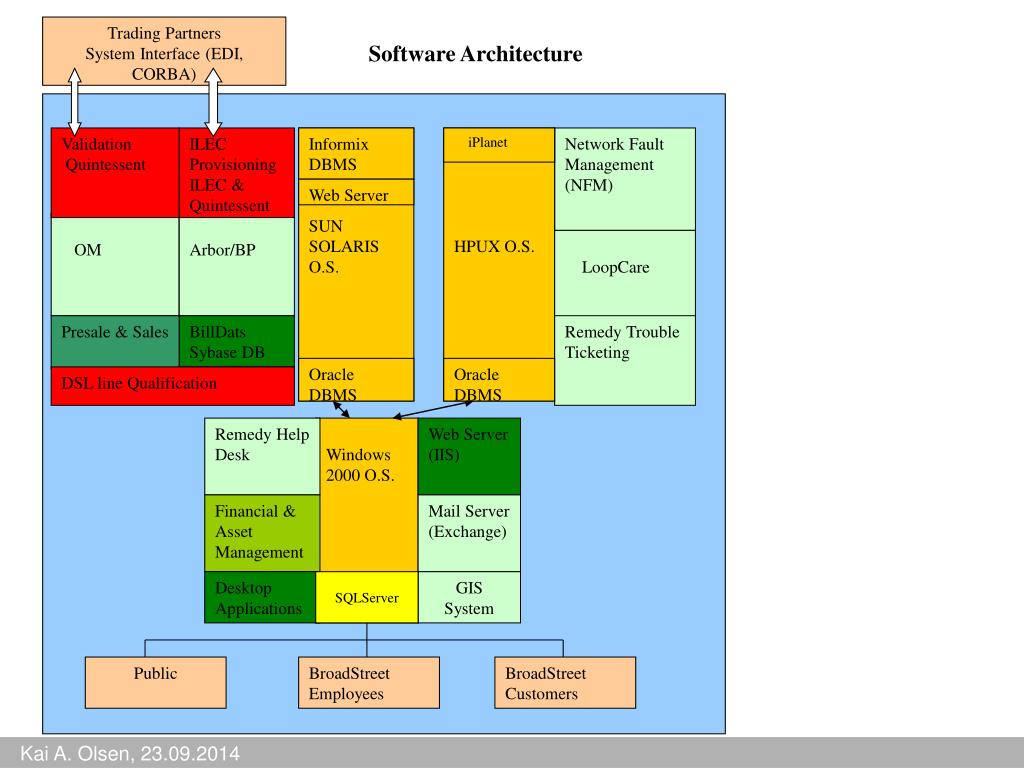
Task: Click the GIS System box
Action: (469, 598)
